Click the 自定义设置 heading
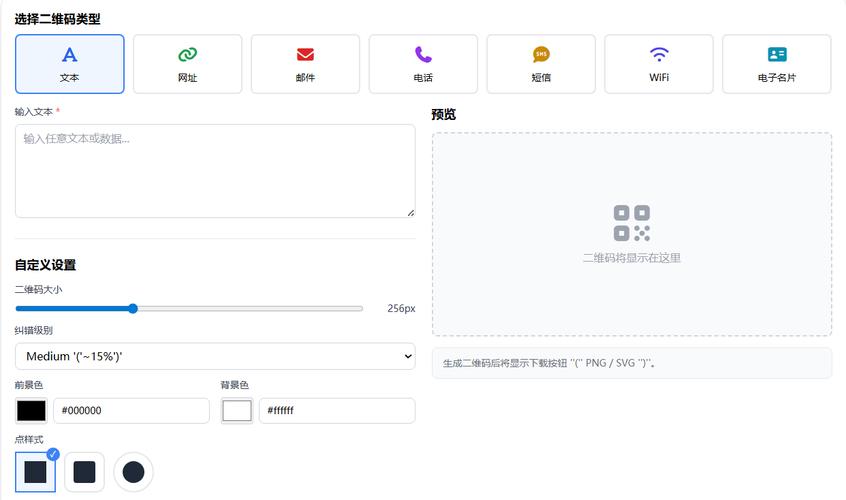The image size is (846, 500). (45, 265)
